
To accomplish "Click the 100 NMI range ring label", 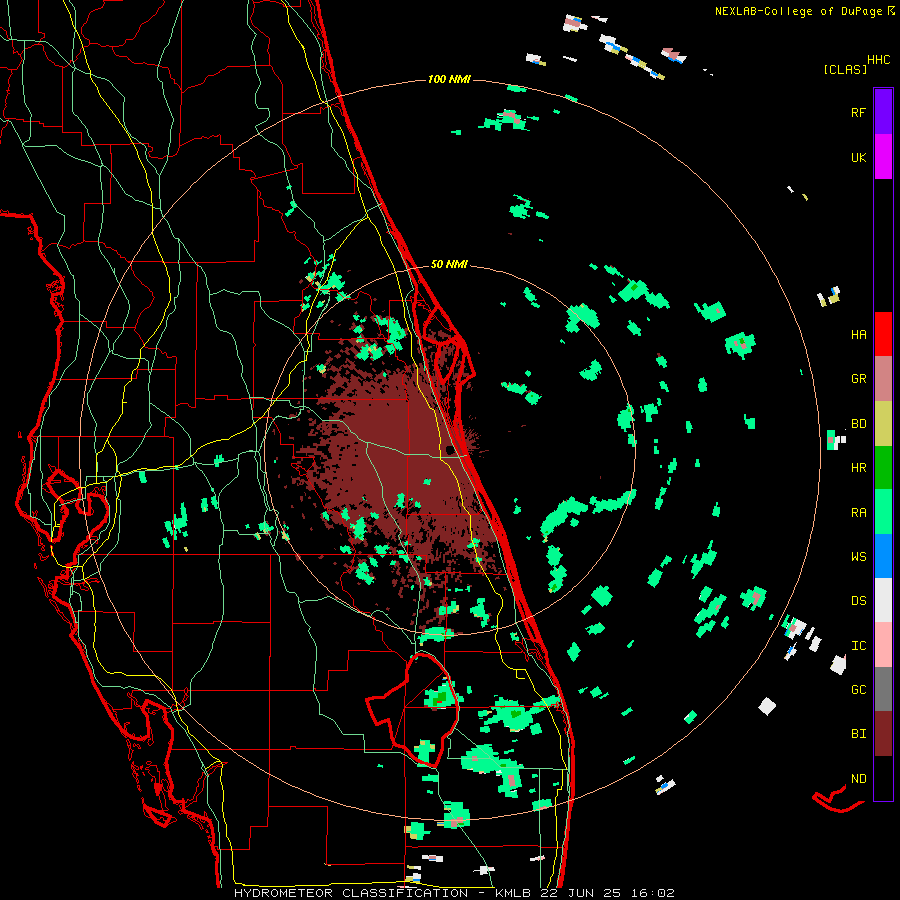I will (x=449, y=79).
